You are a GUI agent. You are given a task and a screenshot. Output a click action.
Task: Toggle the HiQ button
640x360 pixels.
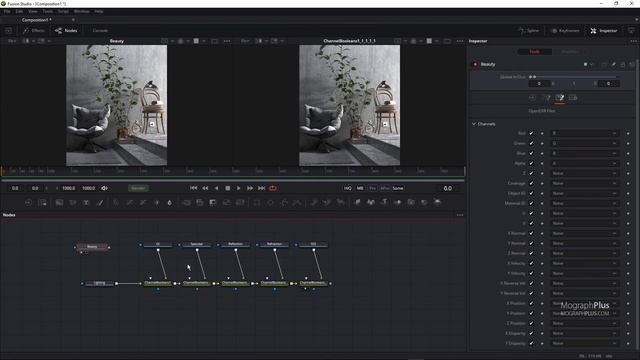347,188
